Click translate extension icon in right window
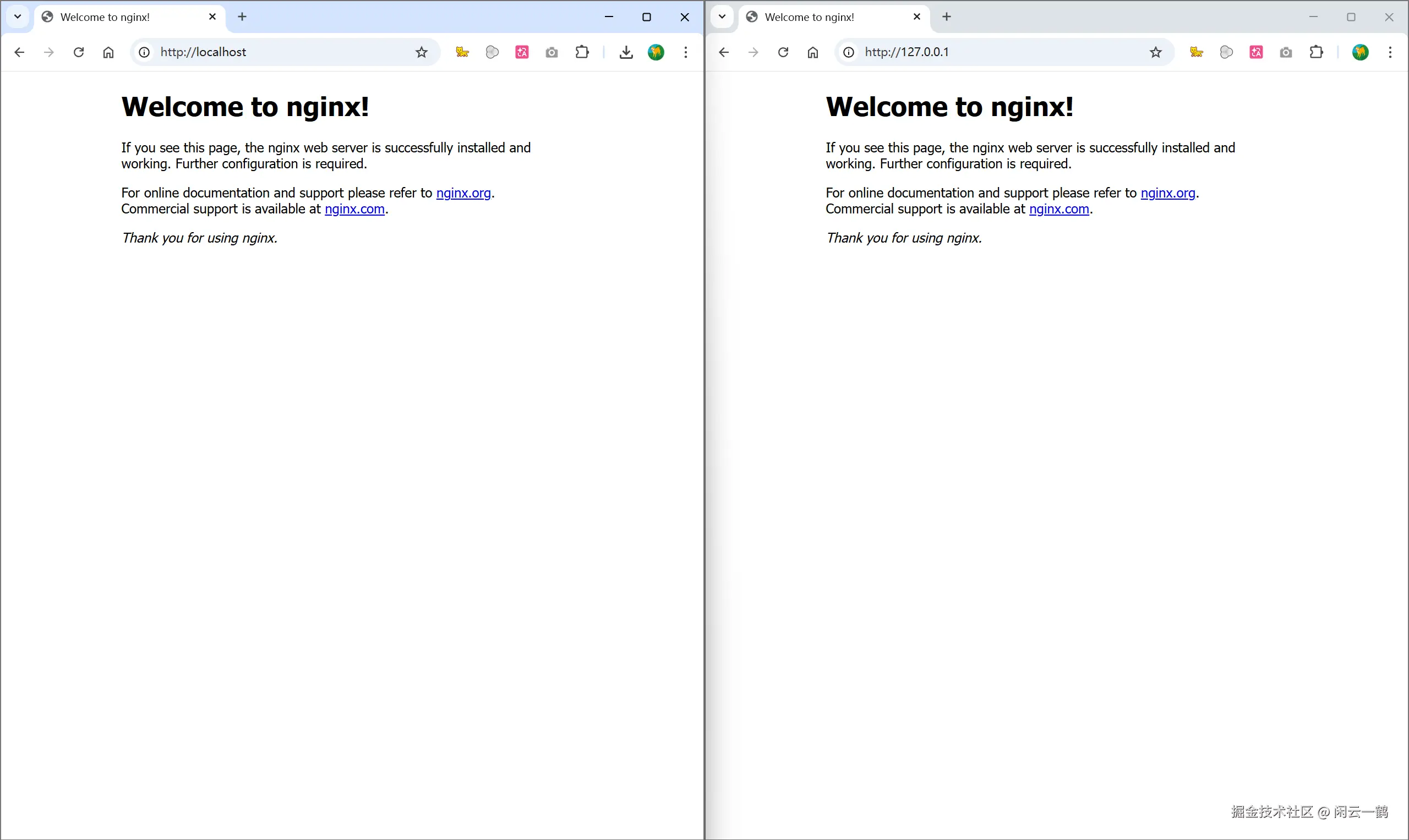This screenshot has height=840, width=1409. [x=1256, y=52]
